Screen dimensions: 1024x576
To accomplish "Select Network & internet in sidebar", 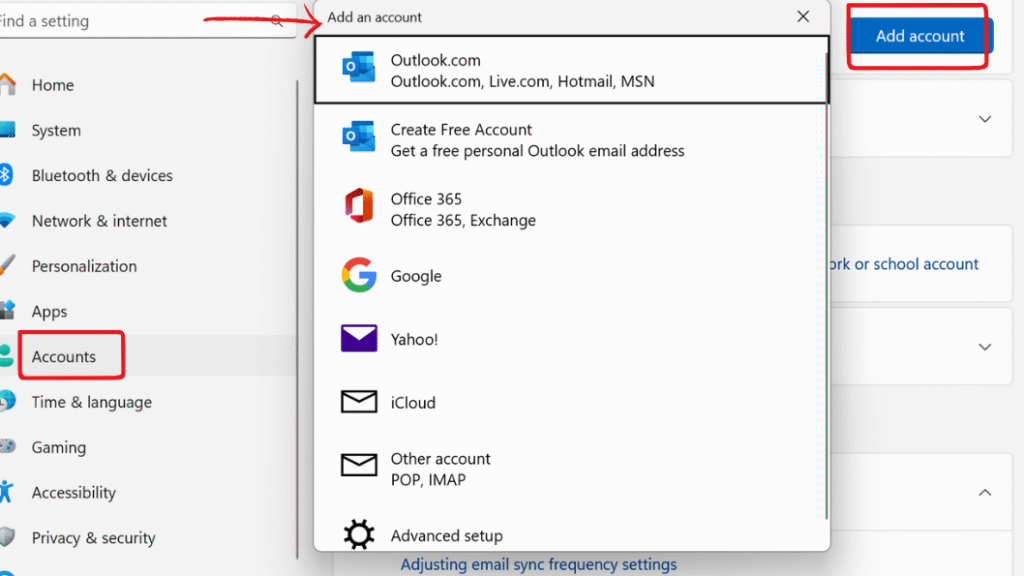I will tap(99, 221).
